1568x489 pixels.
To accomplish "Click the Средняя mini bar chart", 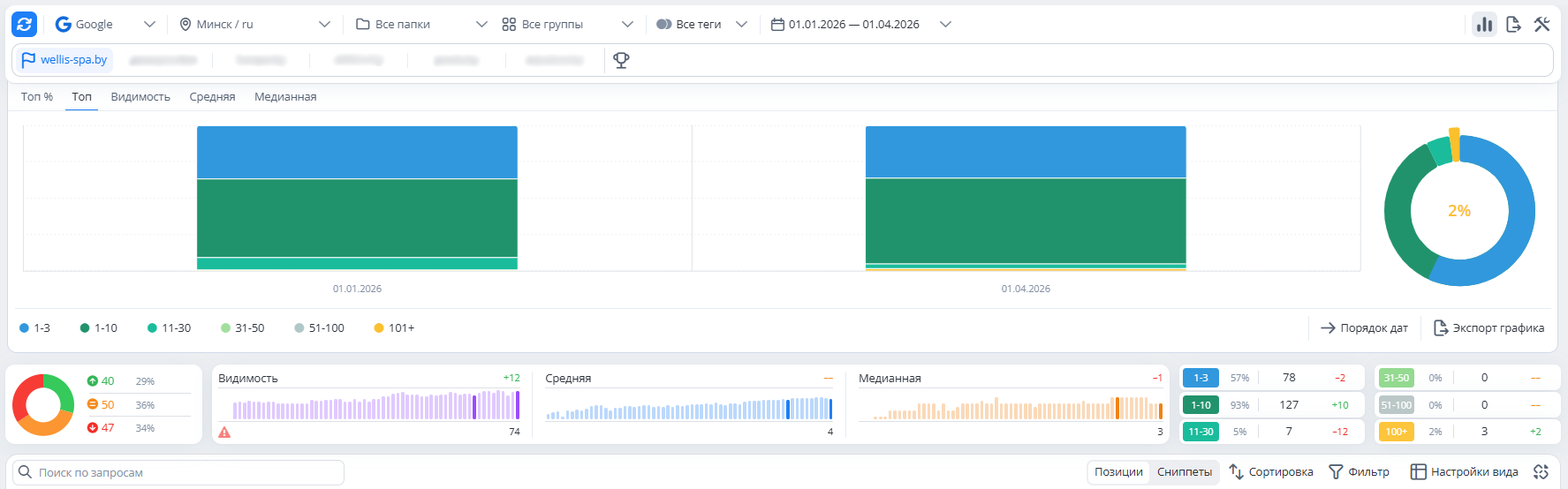I will 689,408.
